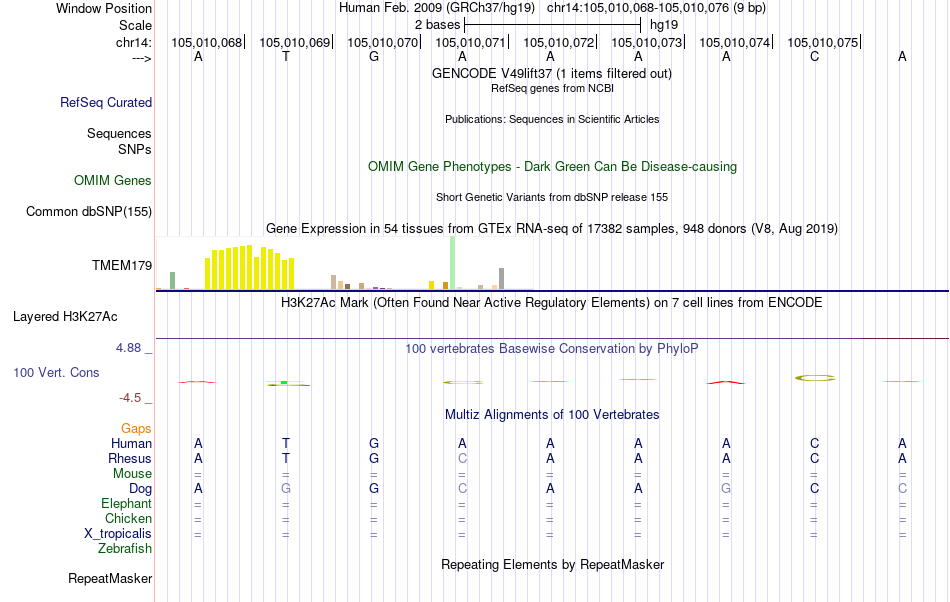The height and width of the screenshot is (602, 950).
Task: Click the RefSeq Curated track label
Action: pos(106,102)
